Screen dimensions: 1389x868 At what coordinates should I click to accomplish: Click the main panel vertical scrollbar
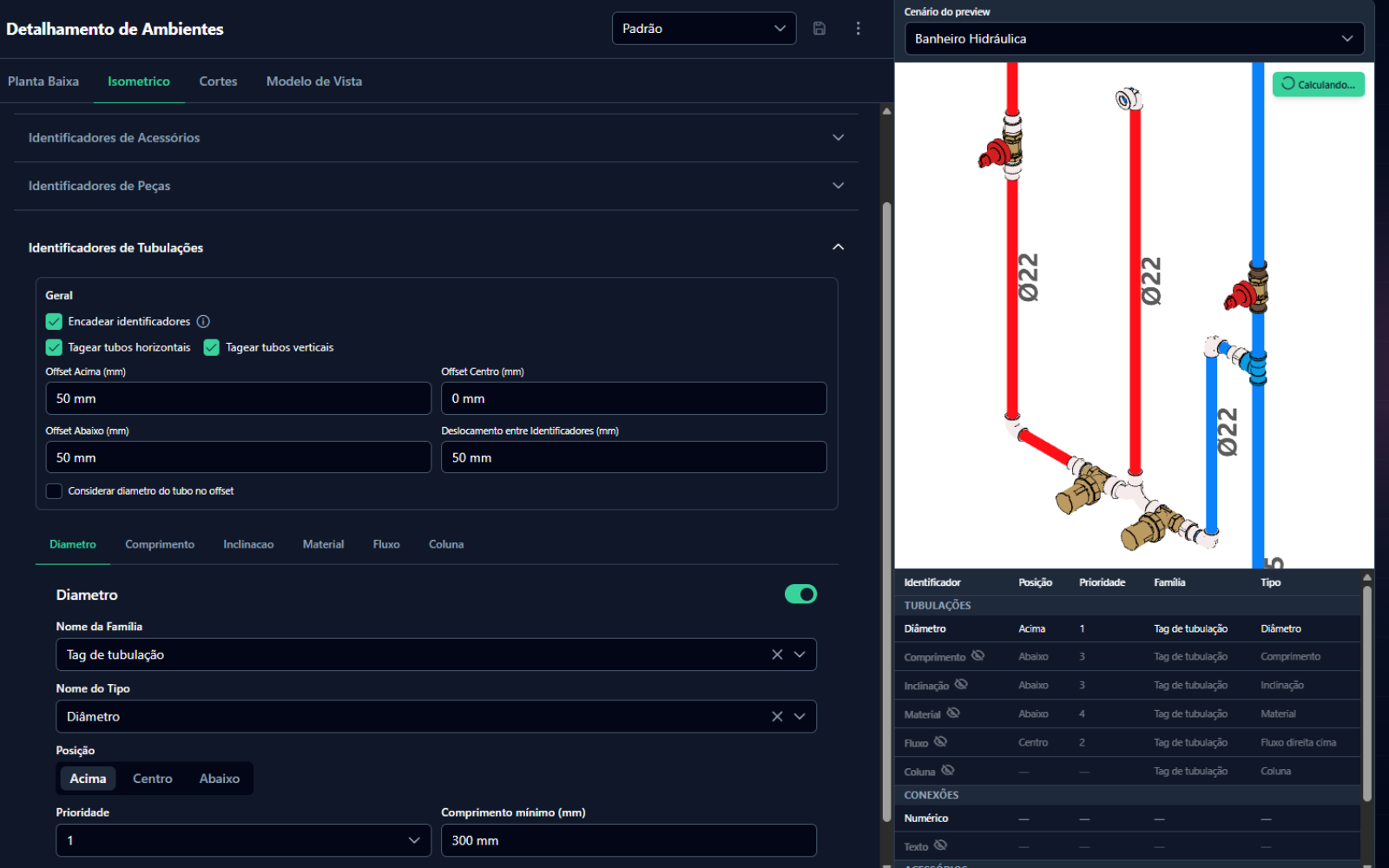click(x=886, y=510)
